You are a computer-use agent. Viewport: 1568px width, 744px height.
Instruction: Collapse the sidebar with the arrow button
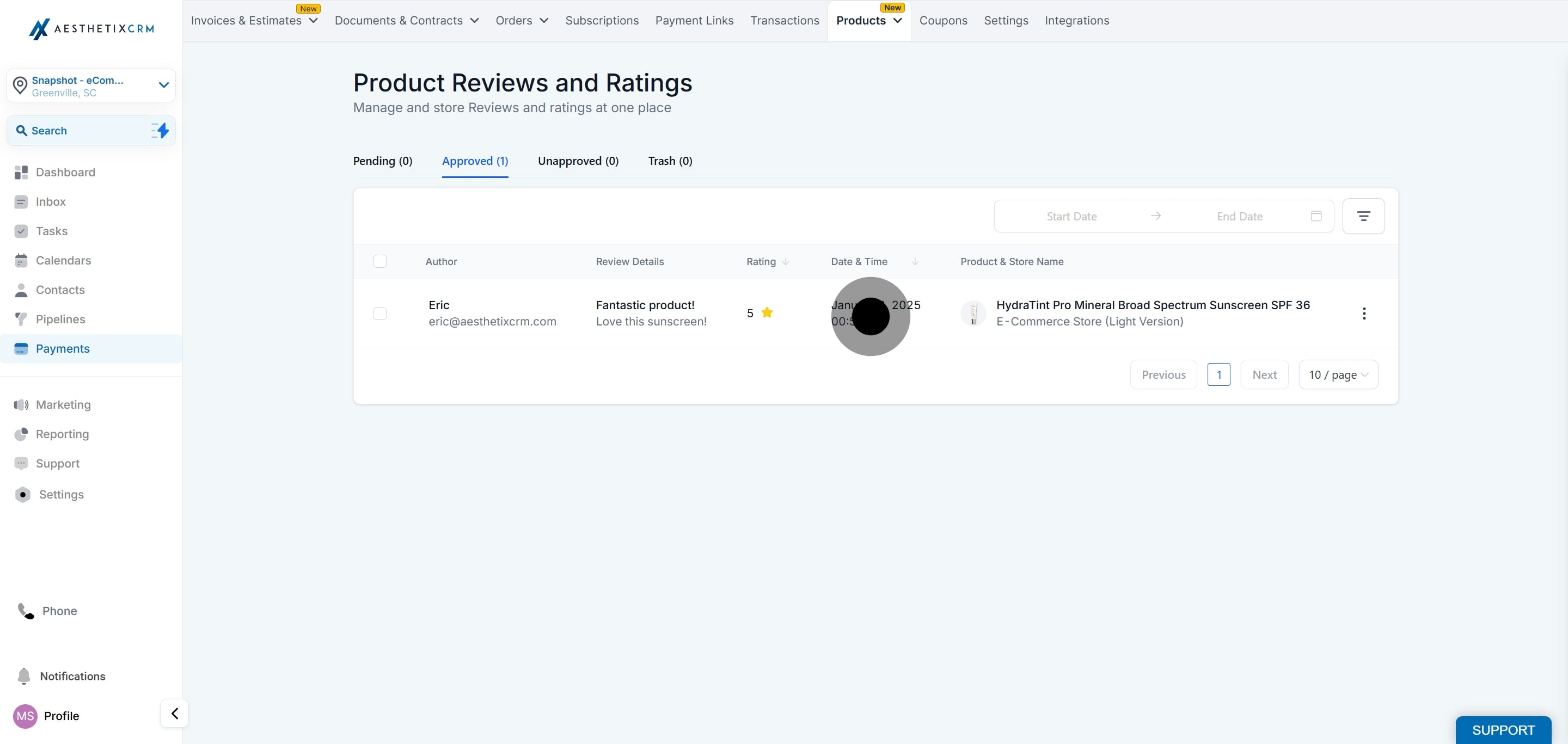click(175, 714)
